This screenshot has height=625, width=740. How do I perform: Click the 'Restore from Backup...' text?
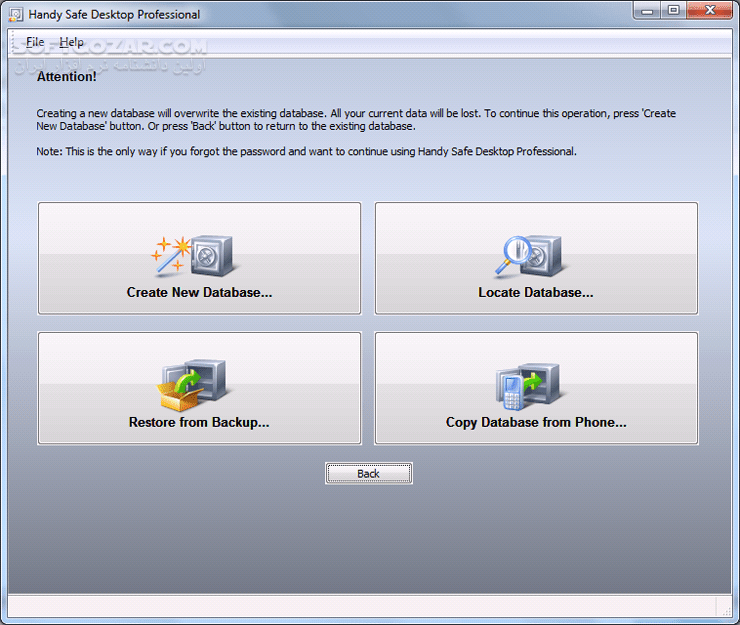(199, 422)
